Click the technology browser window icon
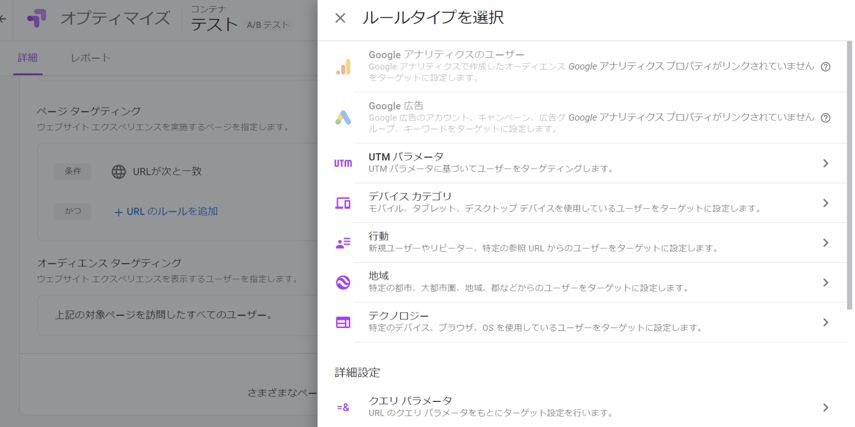The height and width of the screenshot is (427, 855). tap(343, 322)
